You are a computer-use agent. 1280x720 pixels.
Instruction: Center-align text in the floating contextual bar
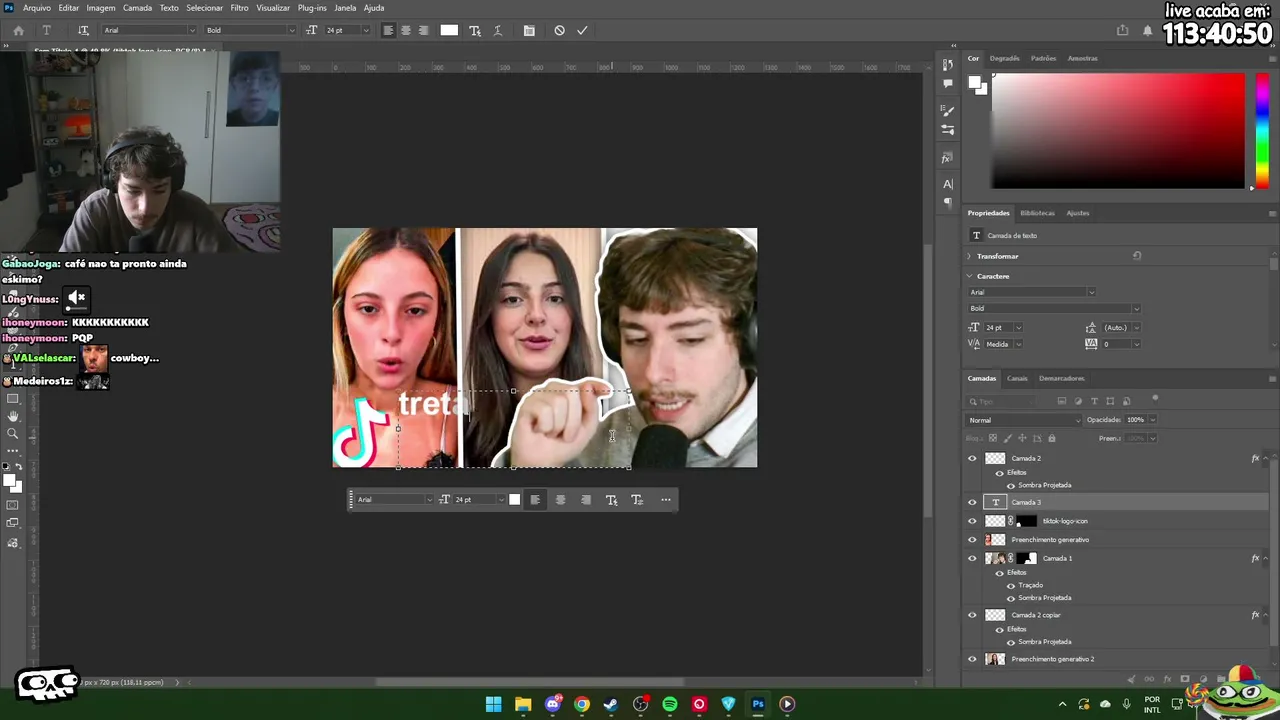tap(560, 500)
